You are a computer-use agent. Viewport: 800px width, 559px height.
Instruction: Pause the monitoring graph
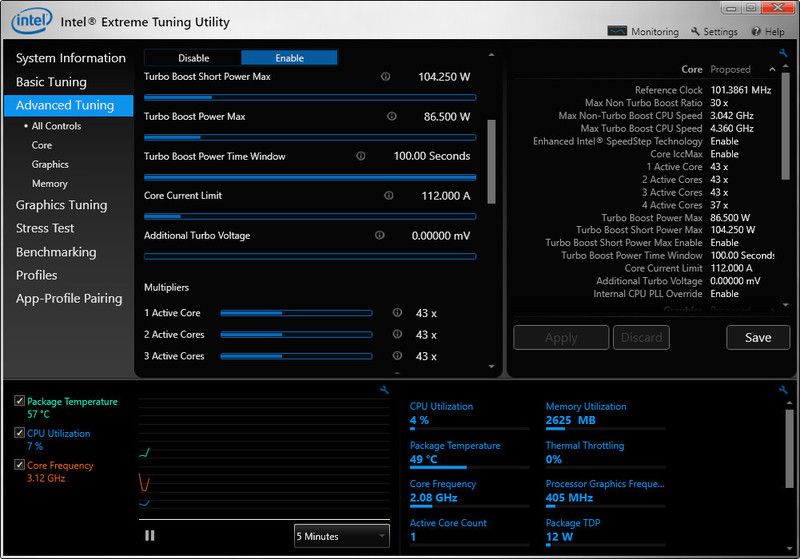[150, 536]
